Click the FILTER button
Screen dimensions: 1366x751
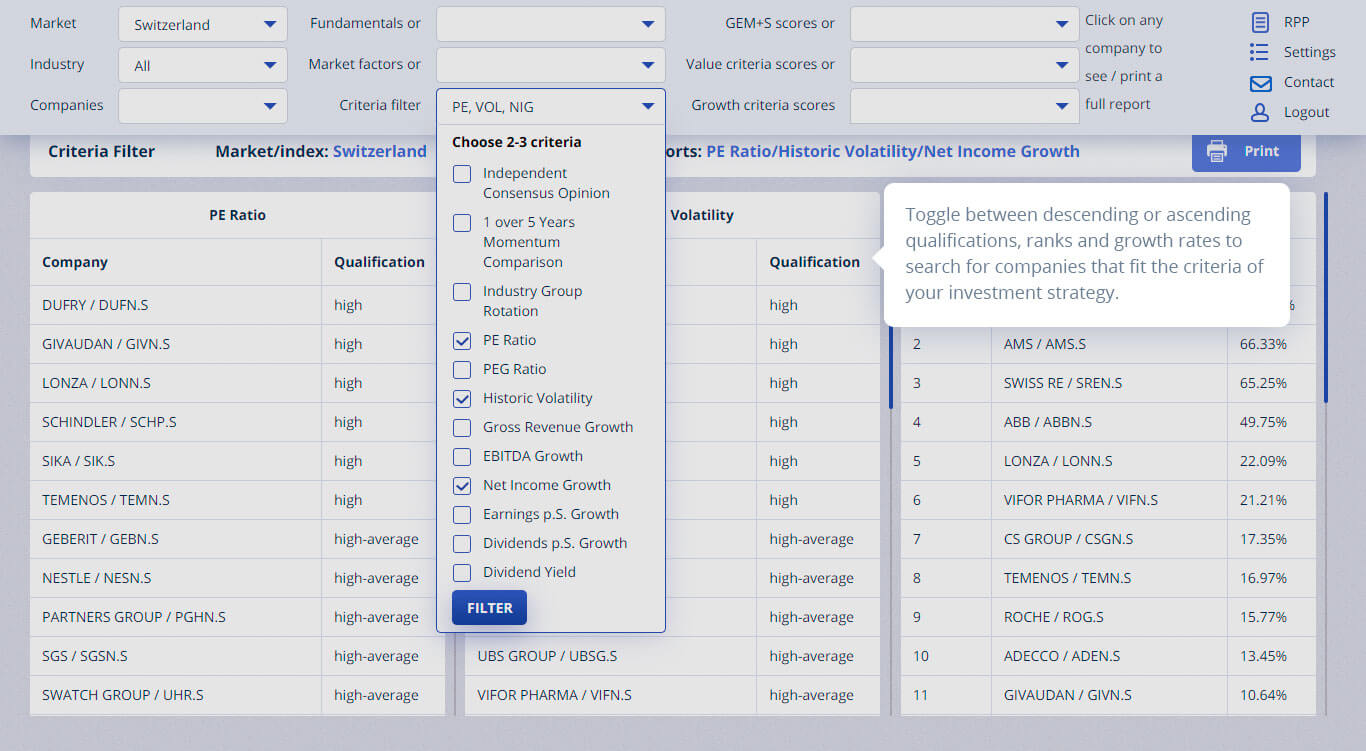pos(489,608)
